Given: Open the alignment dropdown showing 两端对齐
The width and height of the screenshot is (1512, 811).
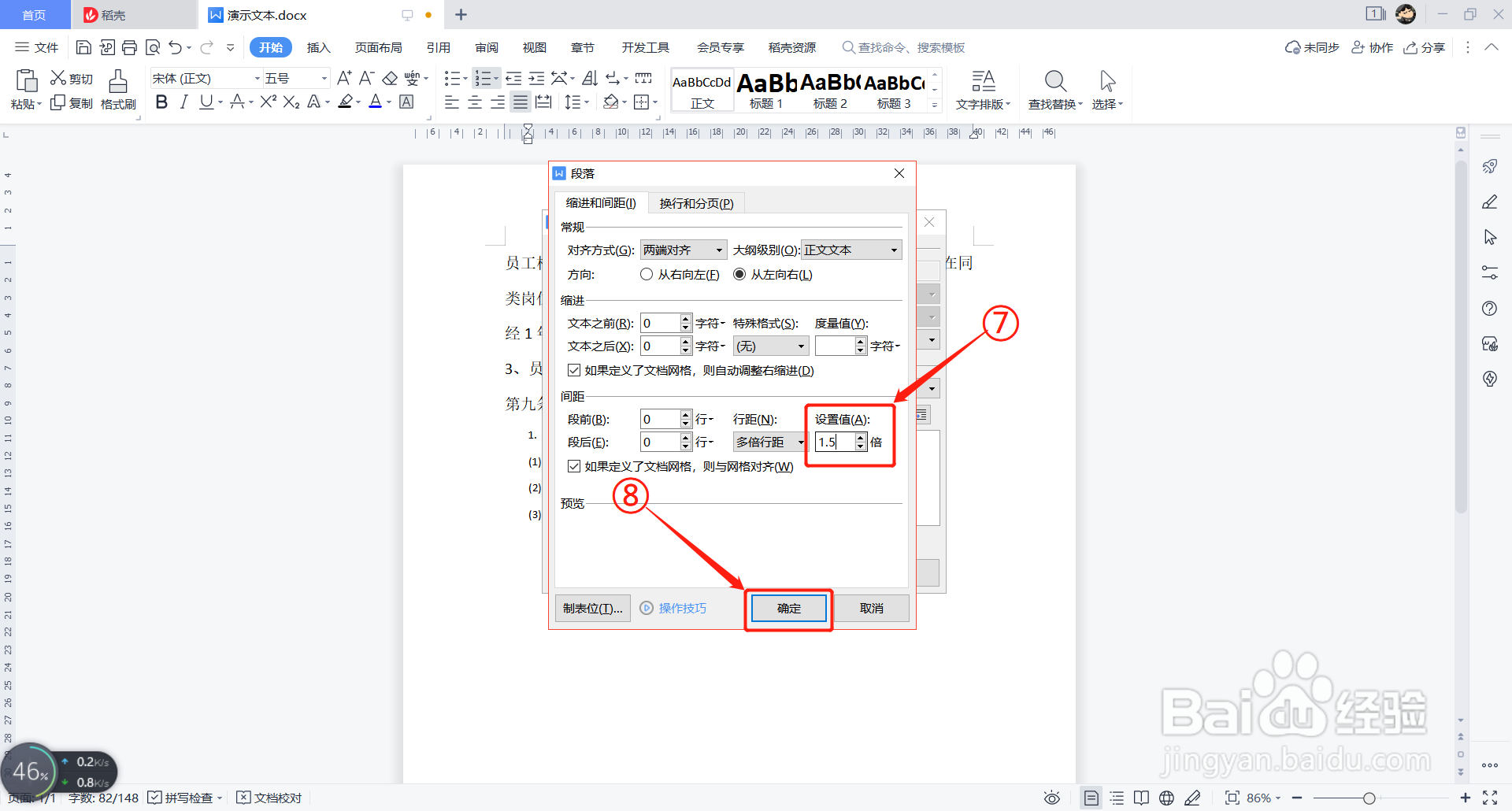Looking at the screenshot, I should (x=684, y=250).
